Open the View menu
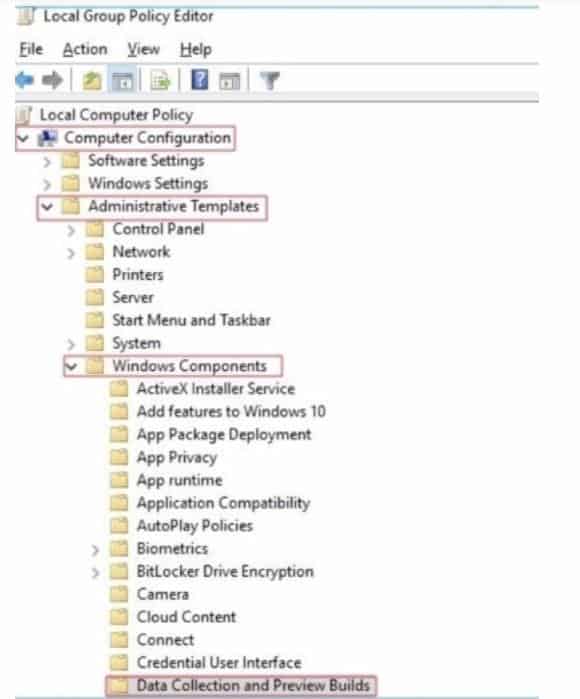 tap(144, 49)
